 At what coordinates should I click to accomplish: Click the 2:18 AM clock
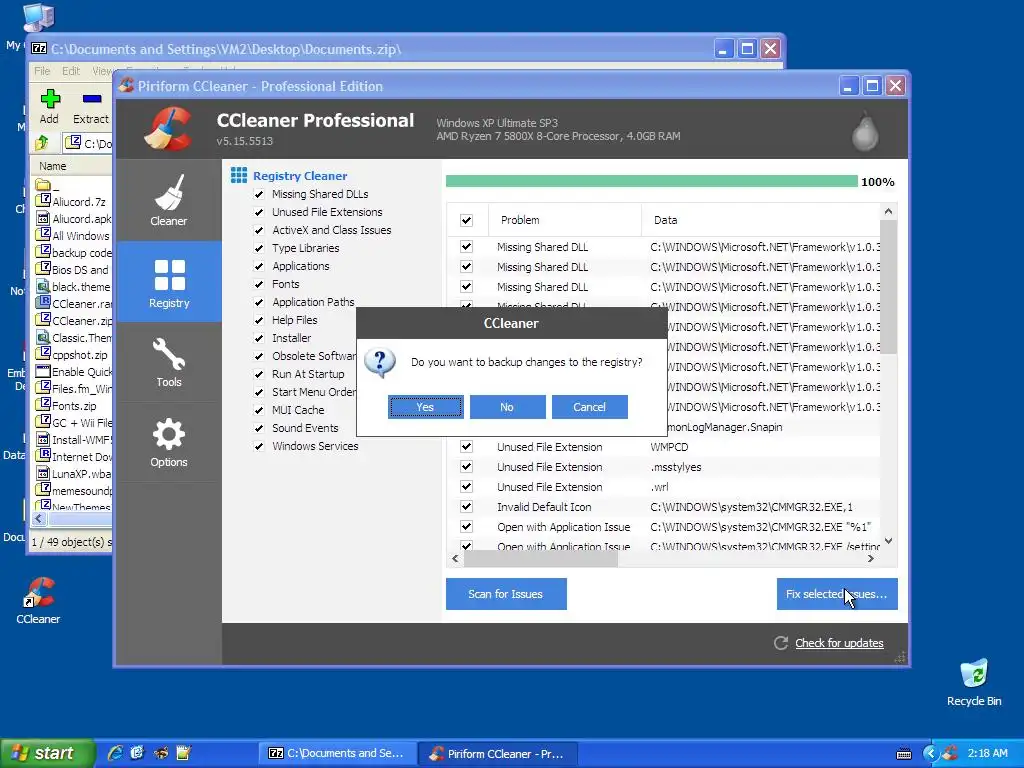987,753
